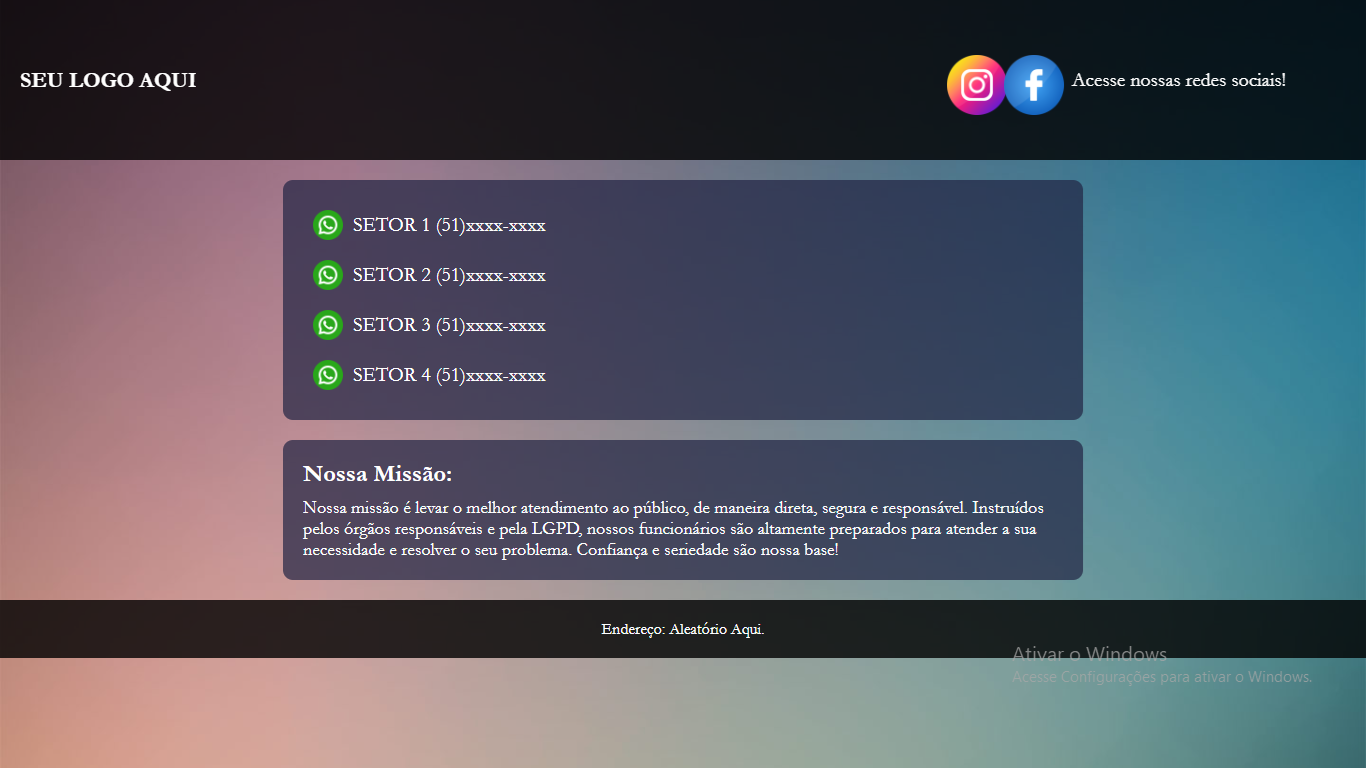This screenshot has height=768, width=1366.
Task: Click the 'Endereço: Aleatório Aqui.' footer text
Action: [683, 629]
